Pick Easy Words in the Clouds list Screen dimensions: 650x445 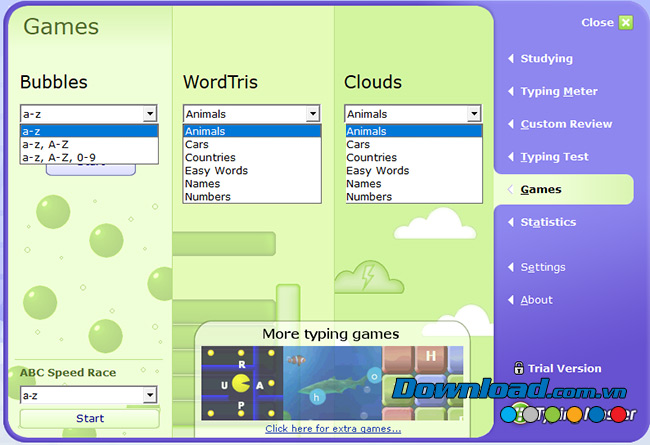point(414,170)
